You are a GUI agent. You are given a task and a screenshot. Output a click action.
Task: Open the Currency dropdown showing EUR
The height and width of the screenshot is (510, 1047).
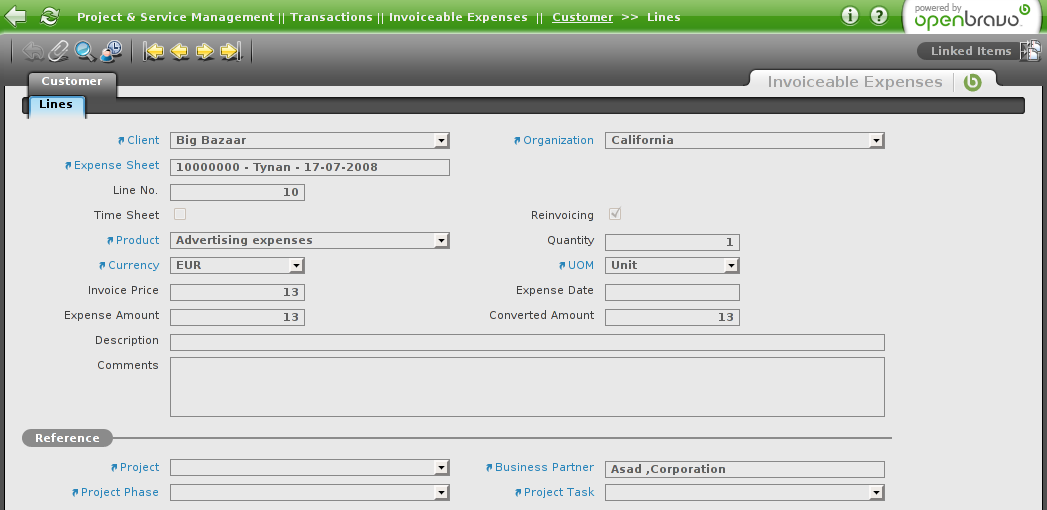(x=296, y=266)
